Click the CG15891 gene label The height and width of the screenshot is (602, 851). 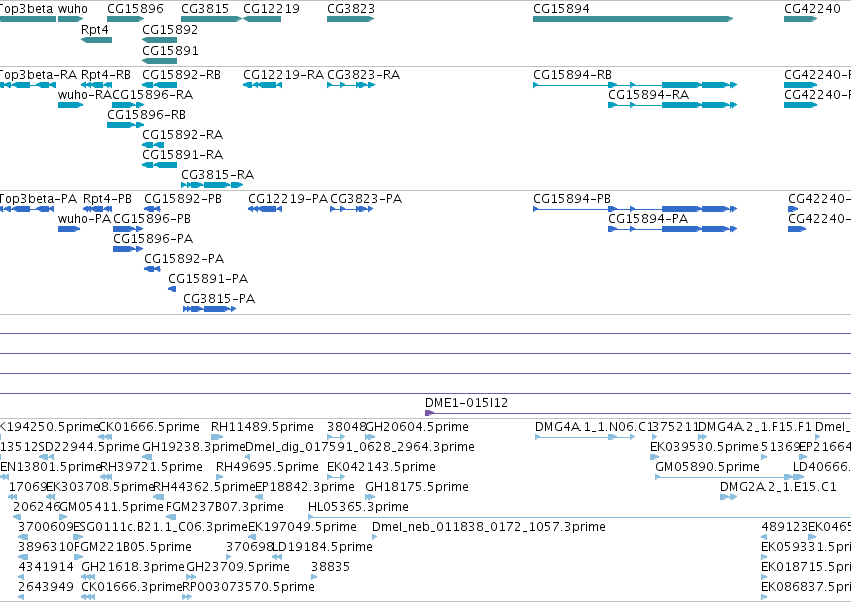[x=170, y=51]
